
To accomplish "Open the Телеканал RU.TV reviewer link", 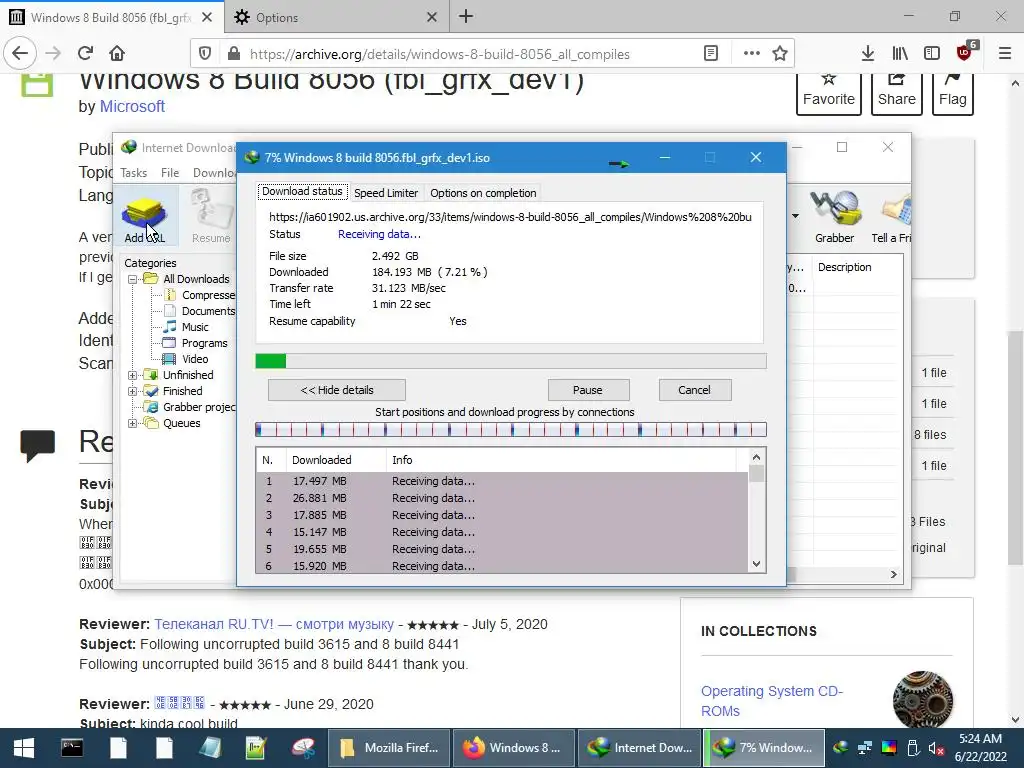I will (x=274, y=624).
